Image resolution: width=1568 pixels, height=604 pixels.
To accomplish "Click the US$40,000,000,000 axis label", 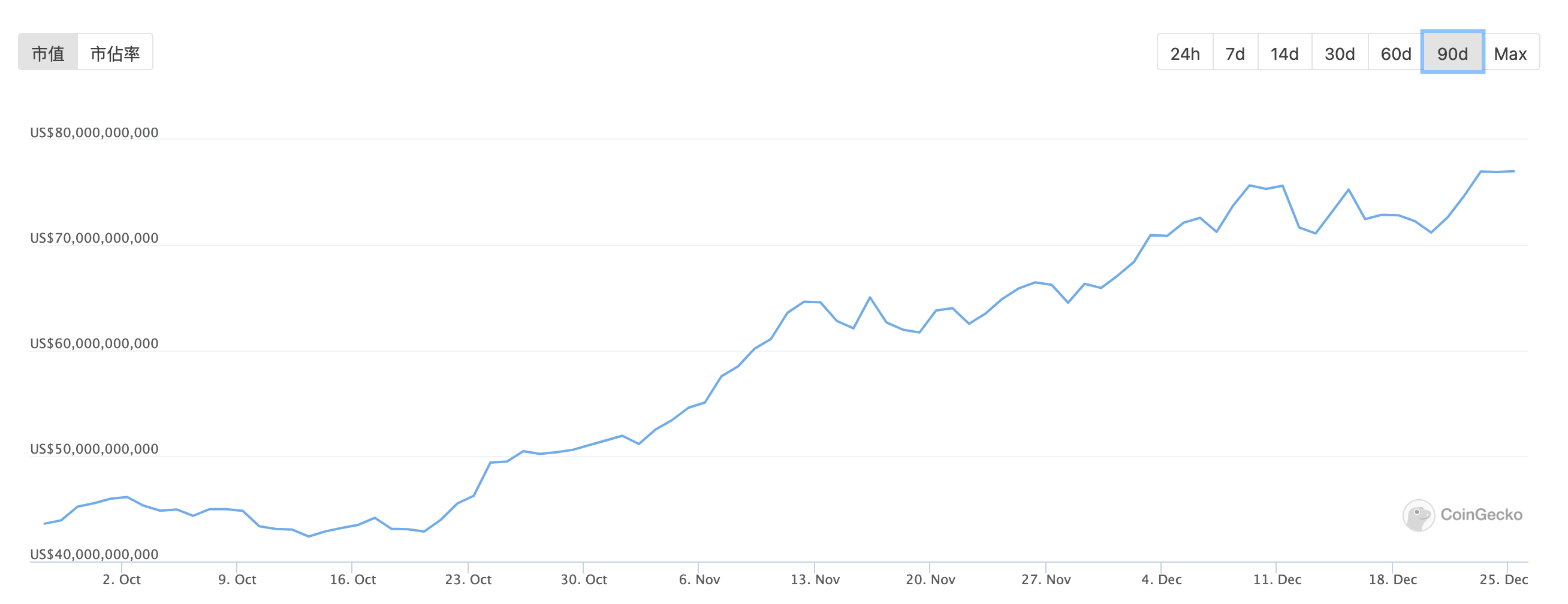I will pos(94,554).
